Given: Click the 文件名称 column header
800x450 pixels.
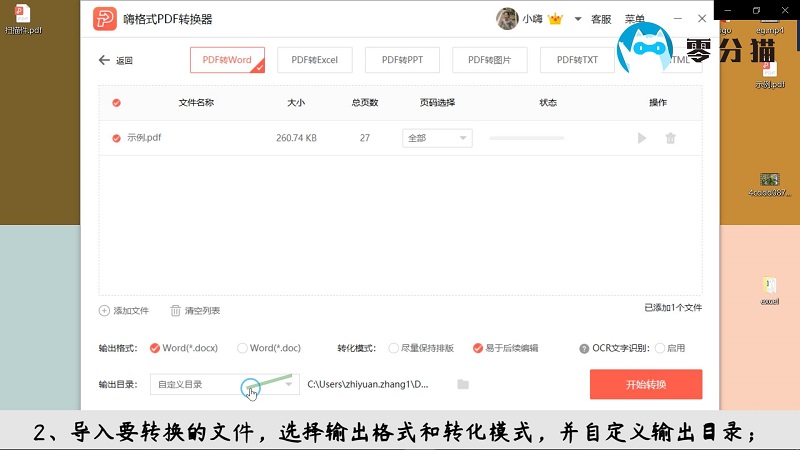Looking at the screenshot, I should click(196, 103).
